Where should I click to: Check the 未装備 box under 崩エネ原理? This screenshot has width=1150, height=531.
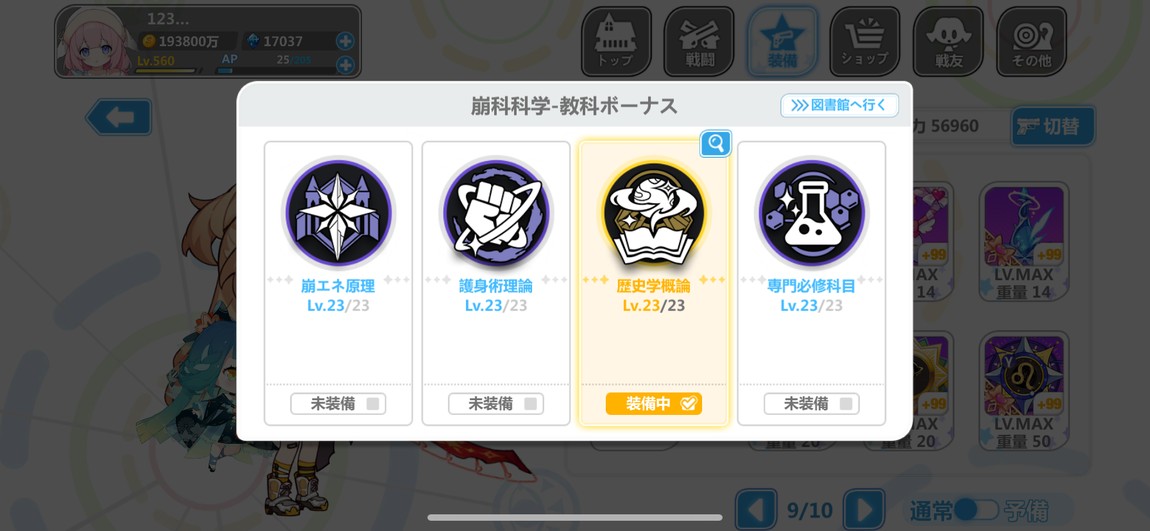[x=338, y=403]
